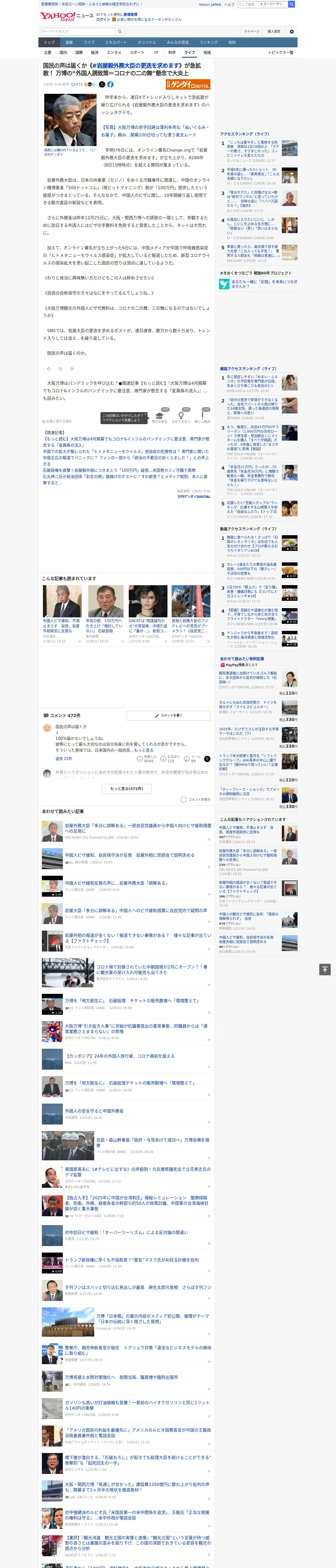
Task: Select the 有料 tab
Action: pyautogui.click(x=232, y=43)
